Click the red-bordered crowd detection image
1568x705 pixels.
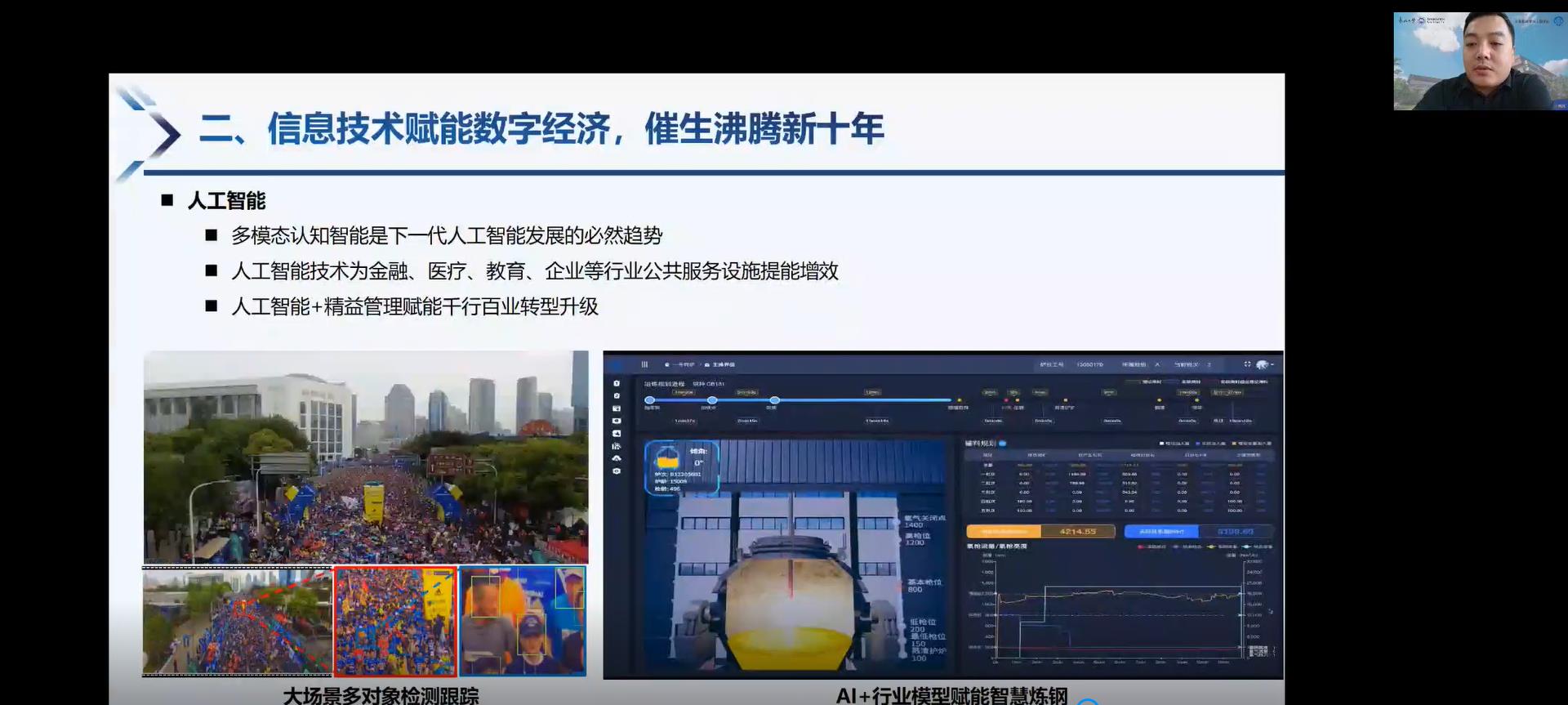(x=395, y=622)
